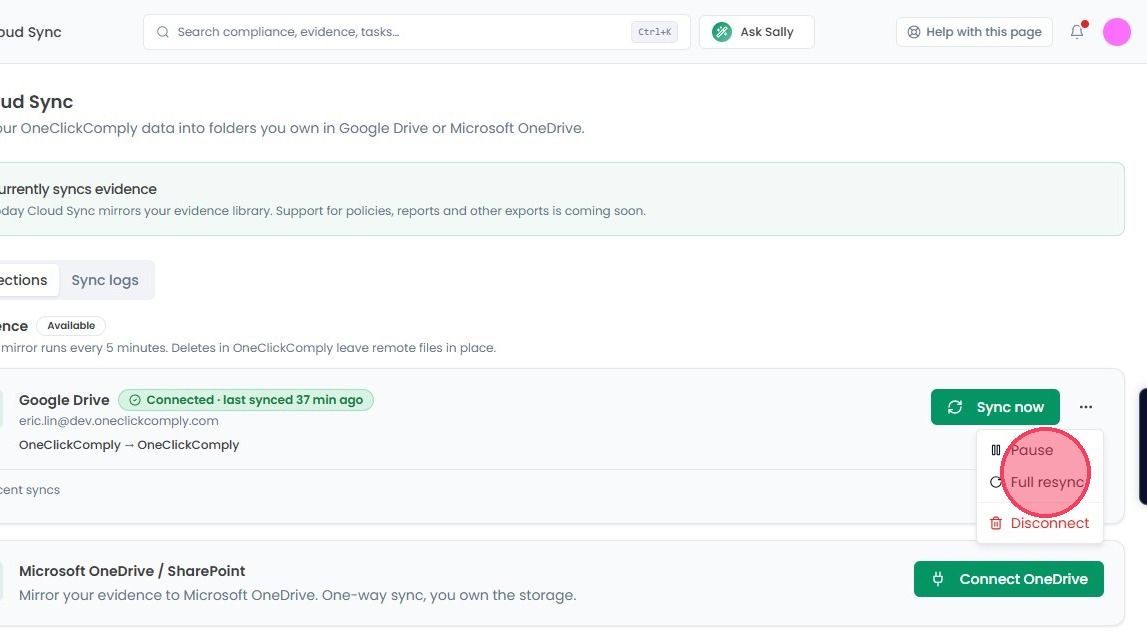This screenshot has width=1147, height=640.
Task: Open the Ask Sally assistant
Action: (756, 32)
